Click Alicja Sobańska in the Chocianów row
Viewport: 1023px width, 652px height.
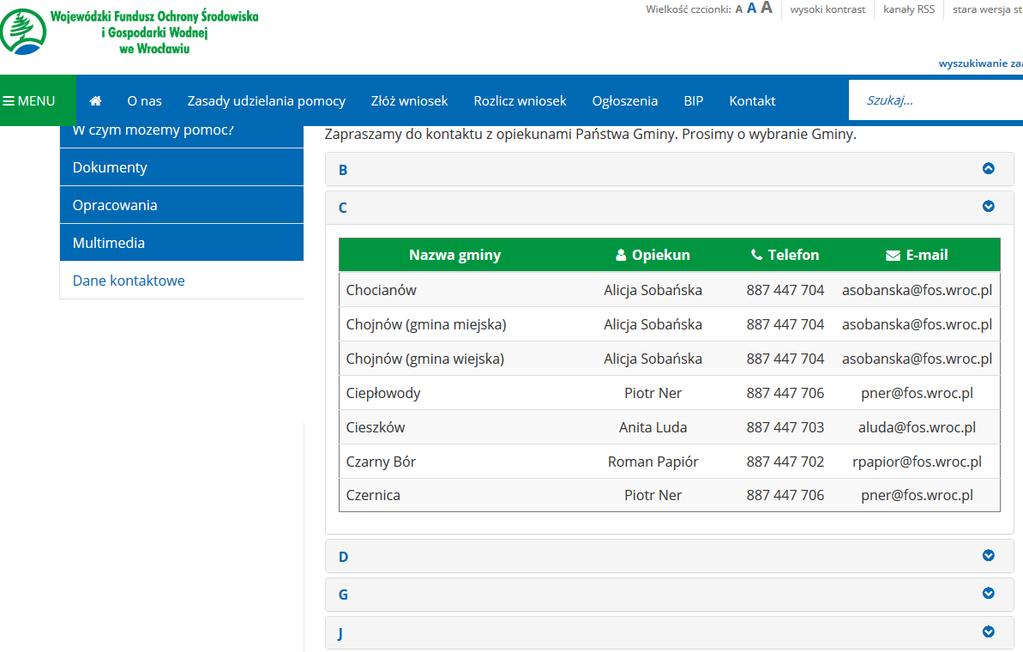653,290
